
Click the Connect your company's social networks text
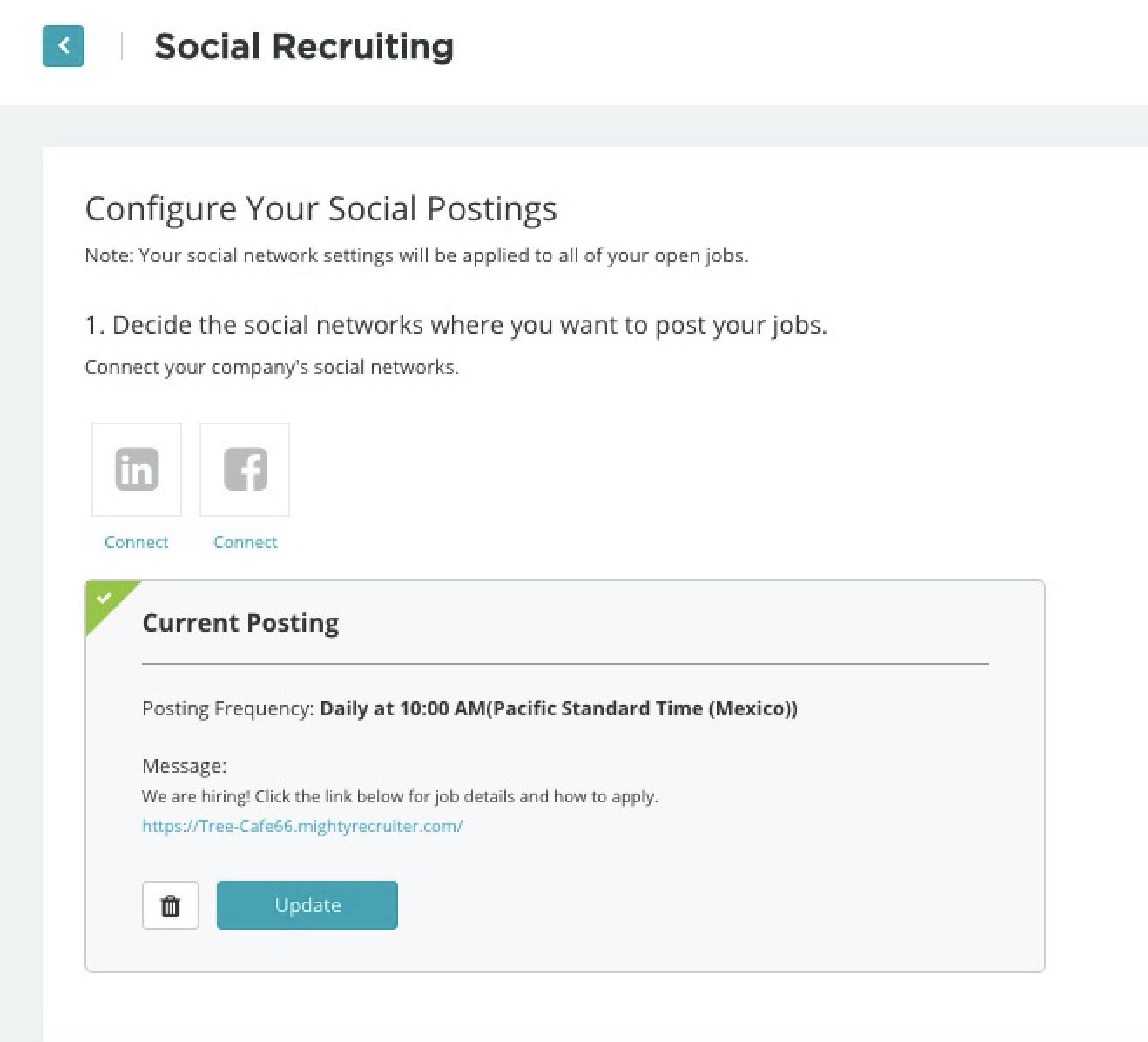tap(272, 368)
